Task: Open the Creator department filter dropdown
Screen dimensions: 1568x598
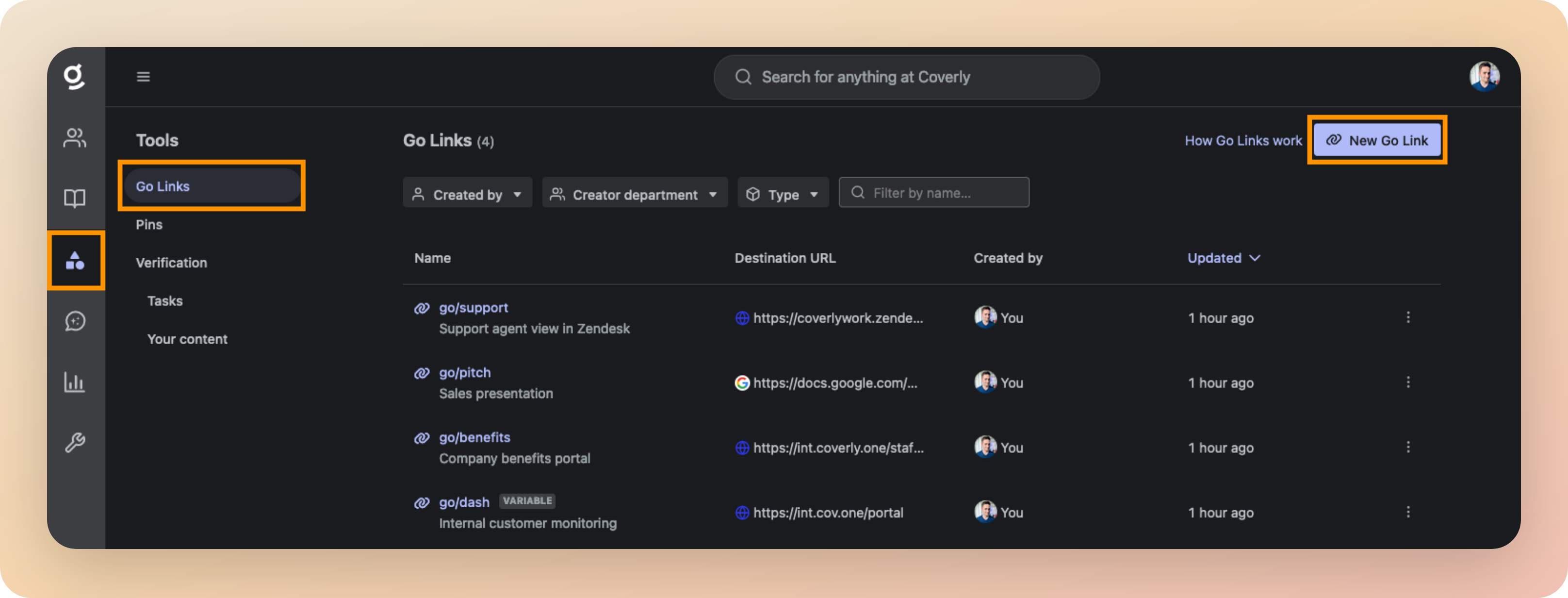Action: [634, 194]
